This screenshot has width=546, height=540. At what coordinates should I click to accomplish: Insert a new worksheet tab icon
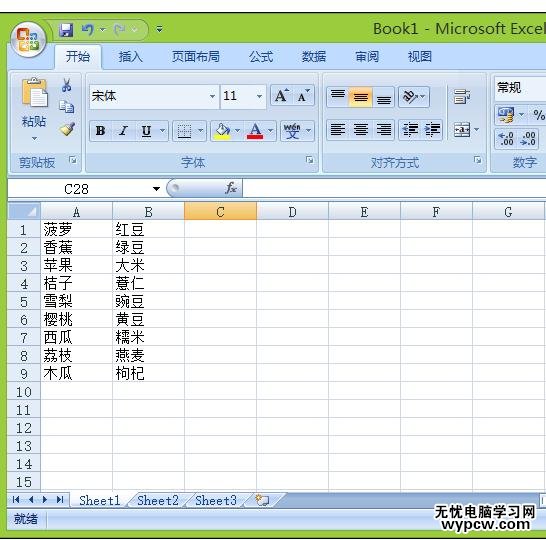262,501
